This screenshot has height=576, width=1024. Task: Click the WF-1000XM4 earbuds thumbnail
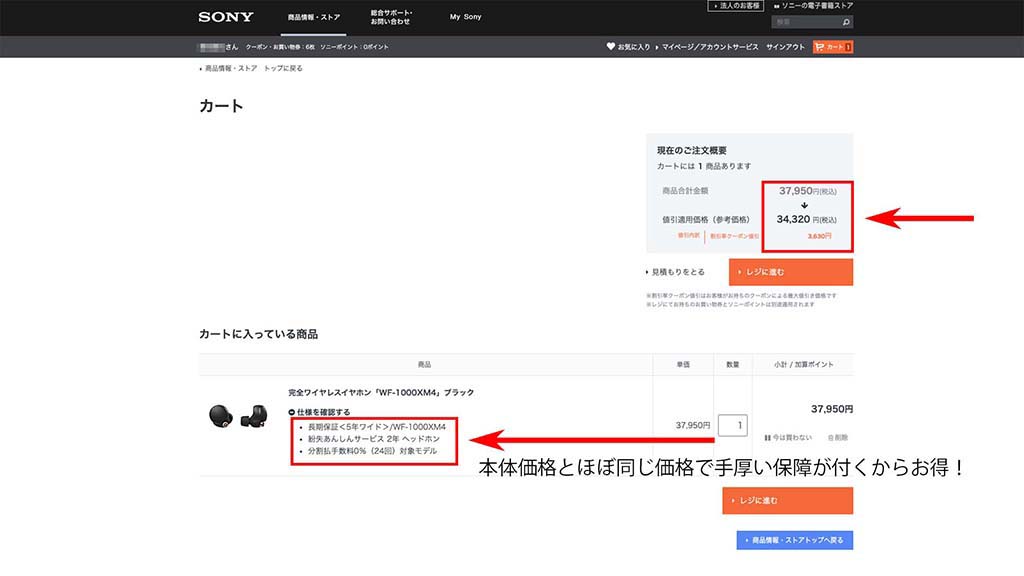(238, 416)
